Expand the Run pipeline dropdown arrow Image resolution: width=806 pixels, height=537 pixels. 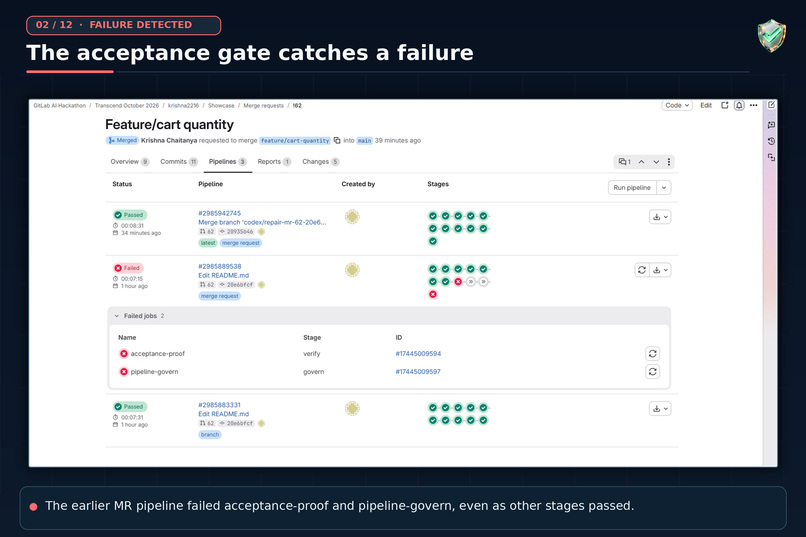click(x=664, y=188)
